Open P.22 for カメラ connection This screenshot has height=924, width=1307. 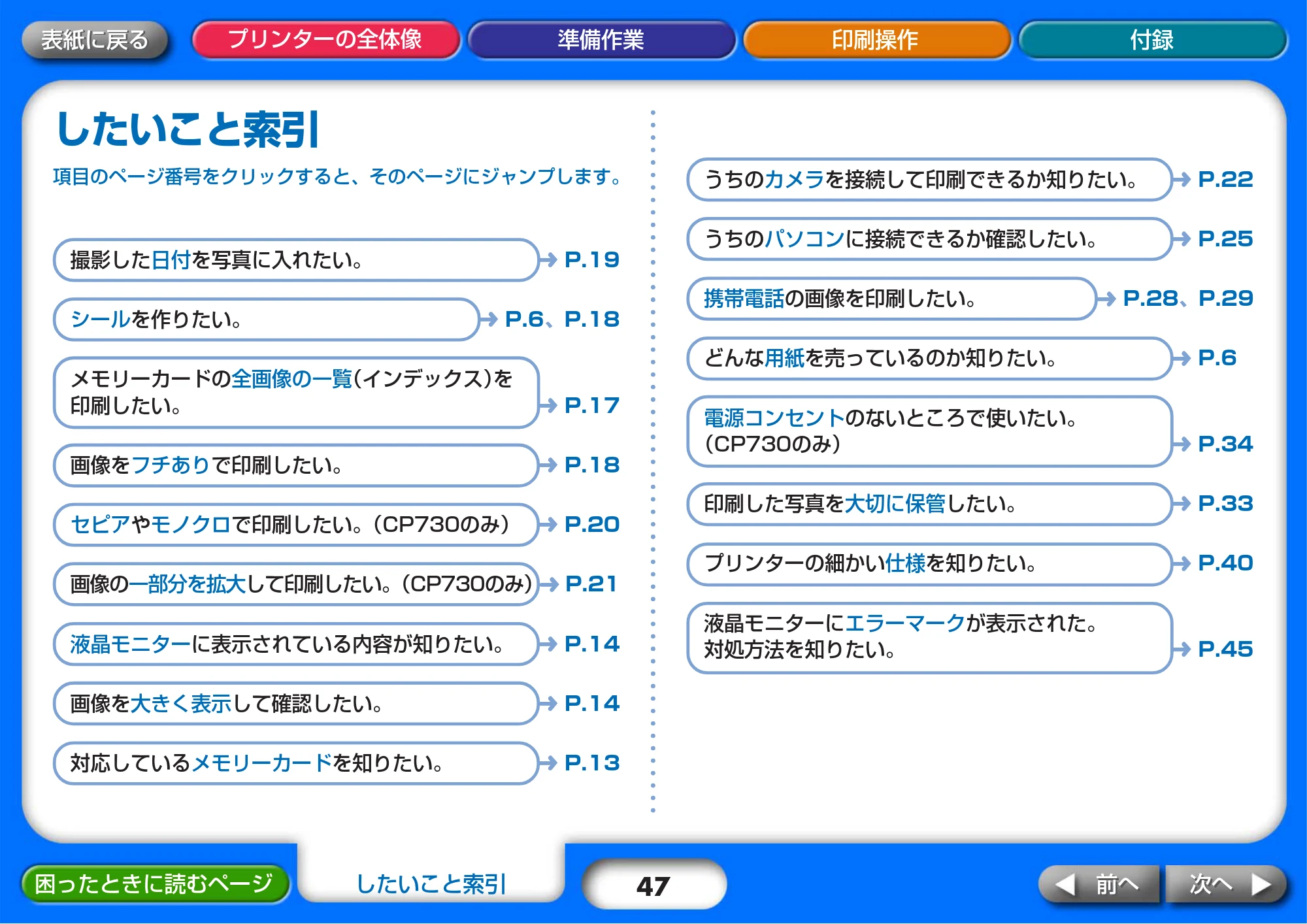pyautogui.click(x=1225, y=179)
